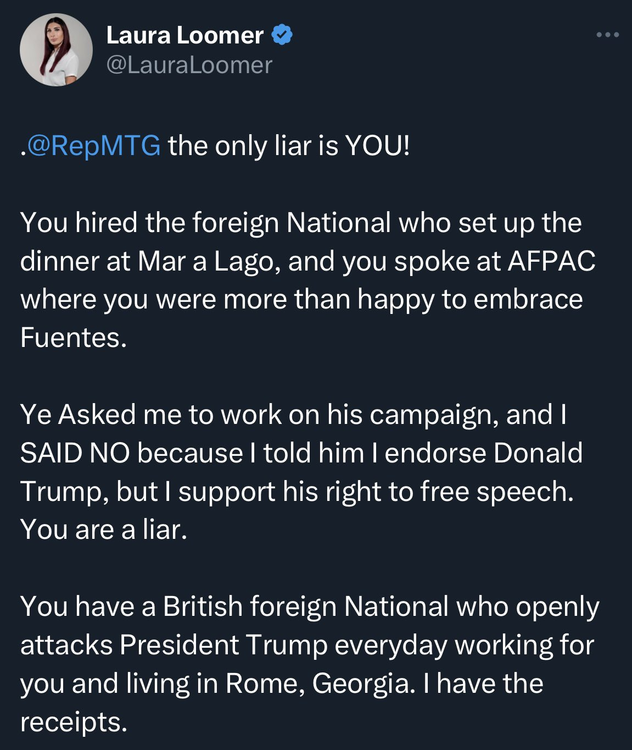This screenshot has width=632, height=750.
Task: Click the final word "receipts."
Action: [74, 721]
